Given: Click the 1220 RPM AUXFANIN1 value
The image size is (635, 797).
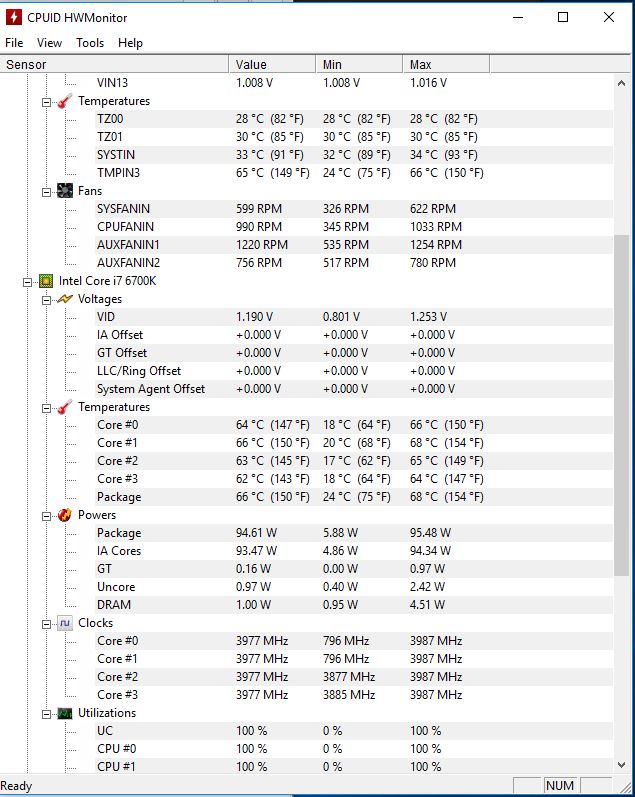Looking at the screenshot, I should coord(262,245).
